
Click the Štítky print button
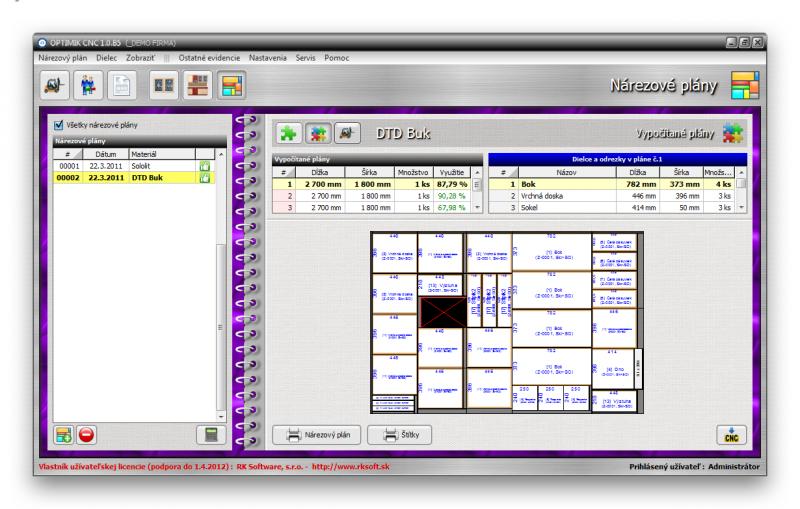click(398, 434)
